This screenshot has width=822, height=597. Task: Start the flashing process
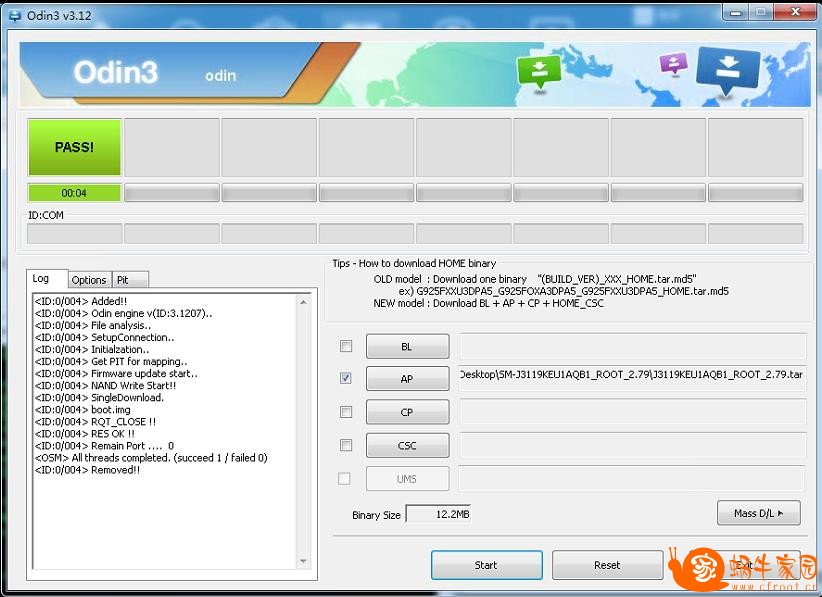pos(486,565)
